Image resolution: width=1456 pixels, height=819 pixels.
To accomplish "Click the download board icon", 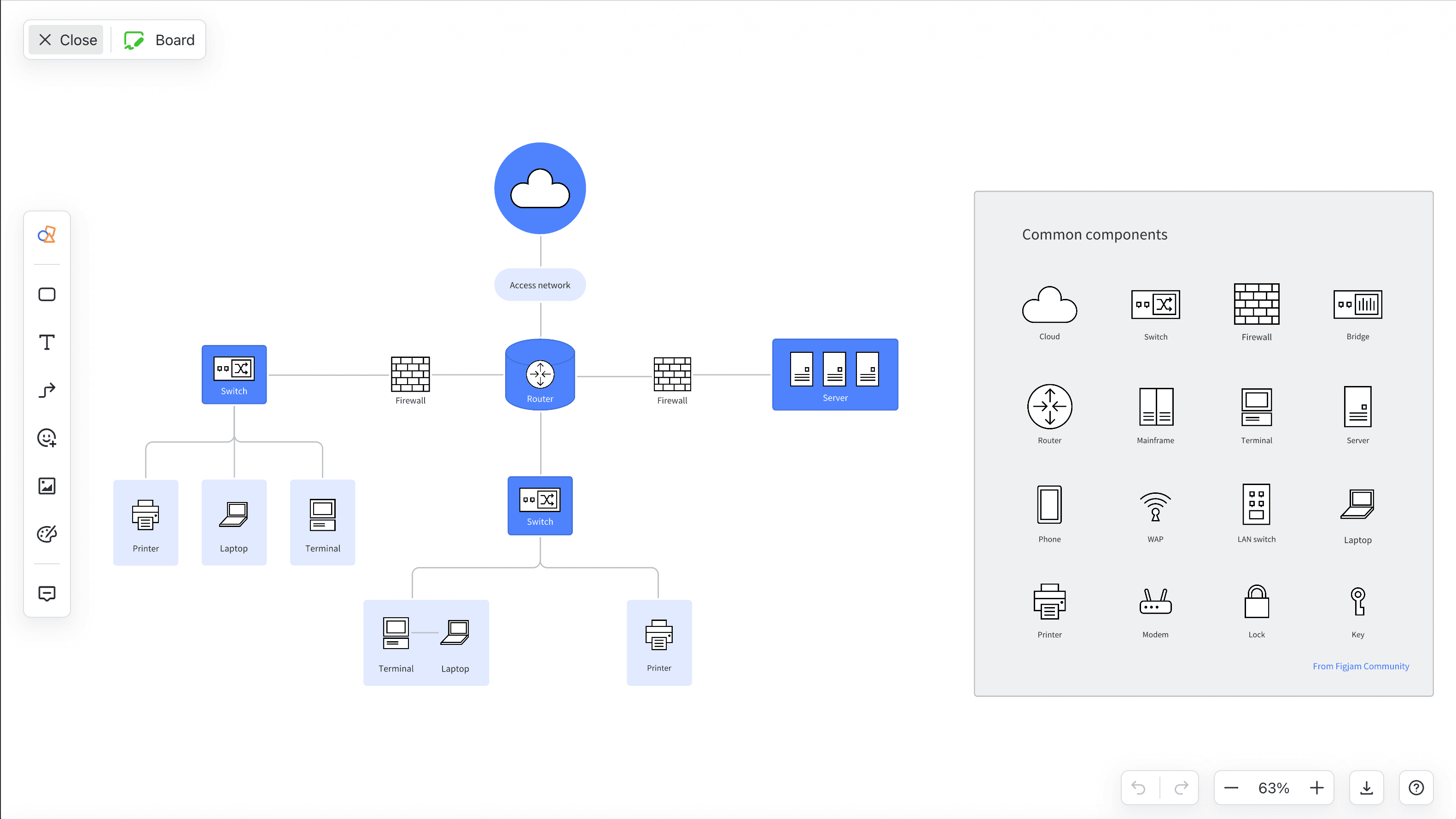I will point(1366,788).
